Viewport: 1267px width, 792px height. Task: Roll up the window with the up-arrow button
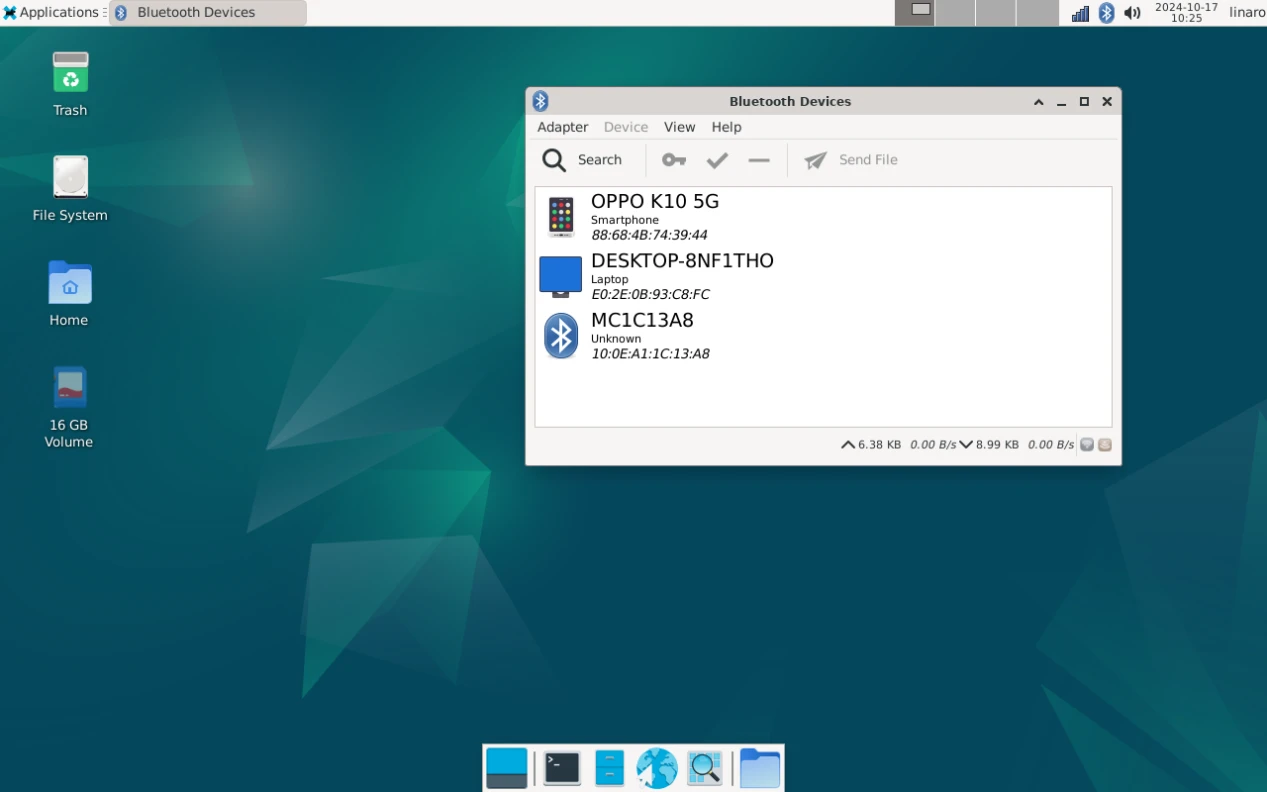click(1039, 102)
